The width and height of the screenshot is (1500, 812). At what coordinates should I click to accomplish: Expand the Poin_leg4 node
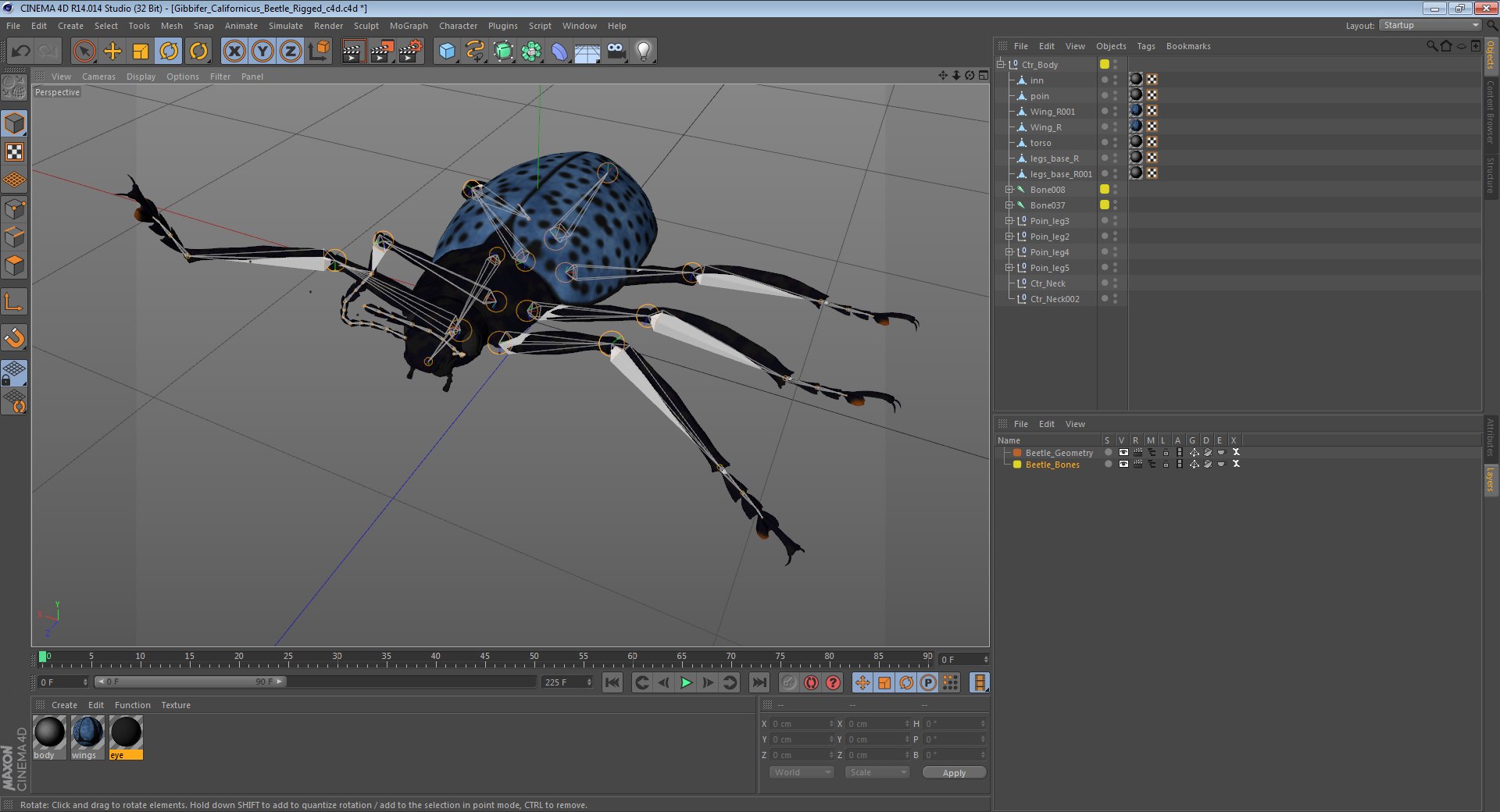click(x=1009, y=252)
